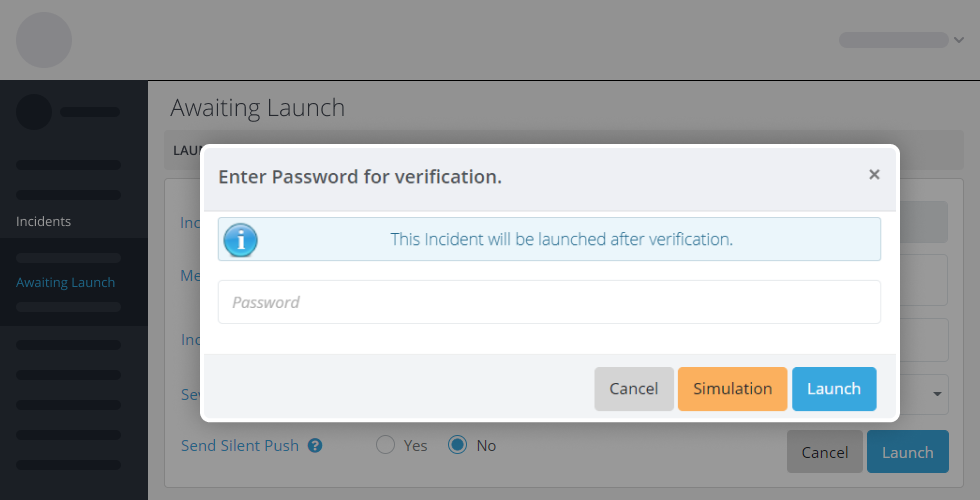Click the page-level Launch button

tap(908, 452)
